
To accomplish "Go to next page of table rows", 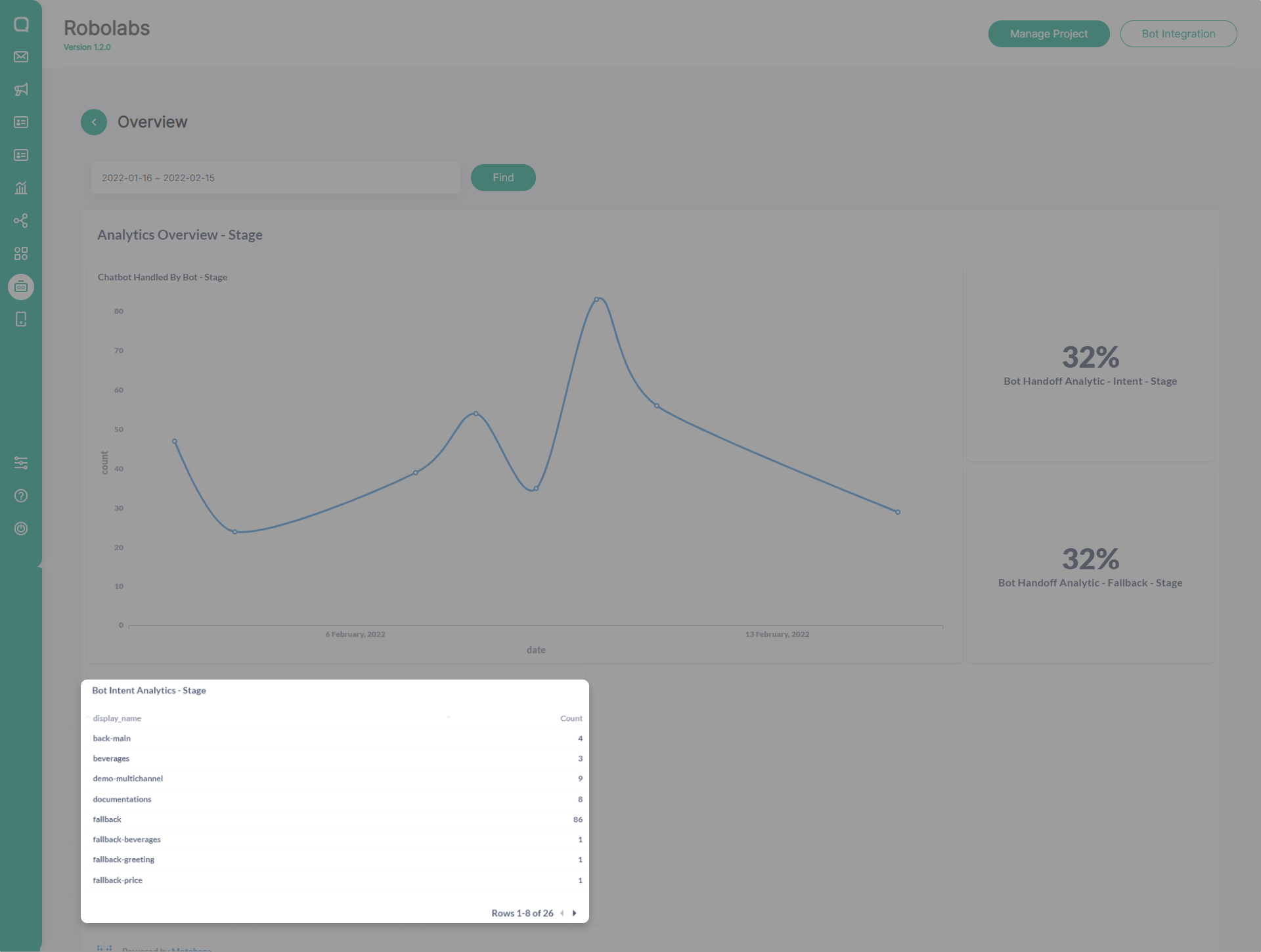I will (x=575, y=913).
